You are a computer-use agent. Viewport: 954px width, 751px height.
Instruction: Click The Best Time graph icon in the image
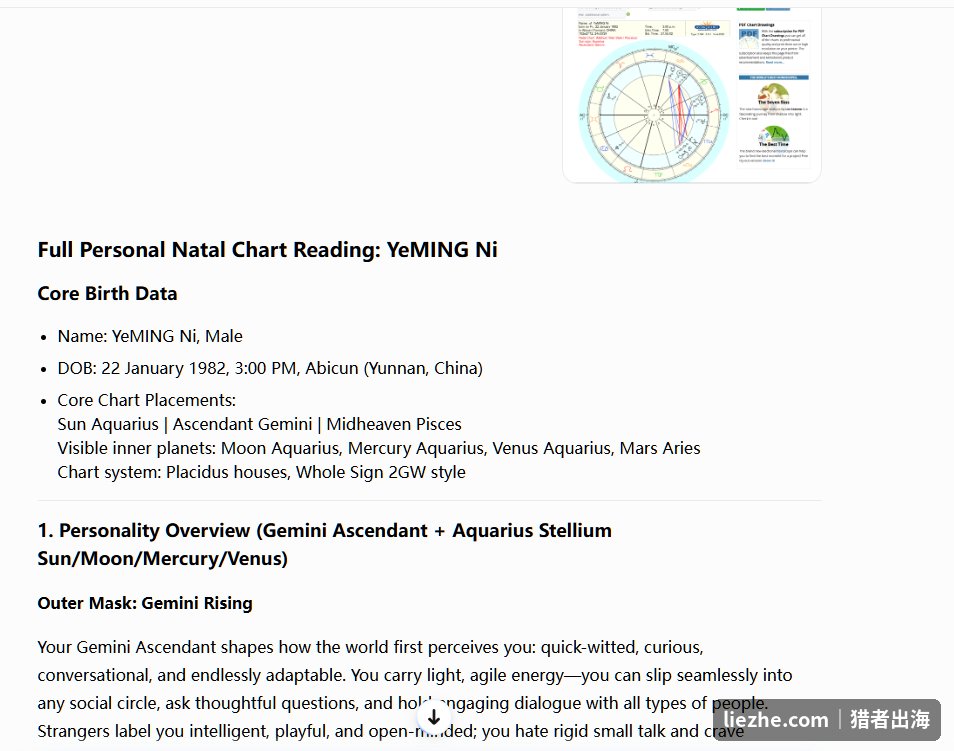coord(773,135)
